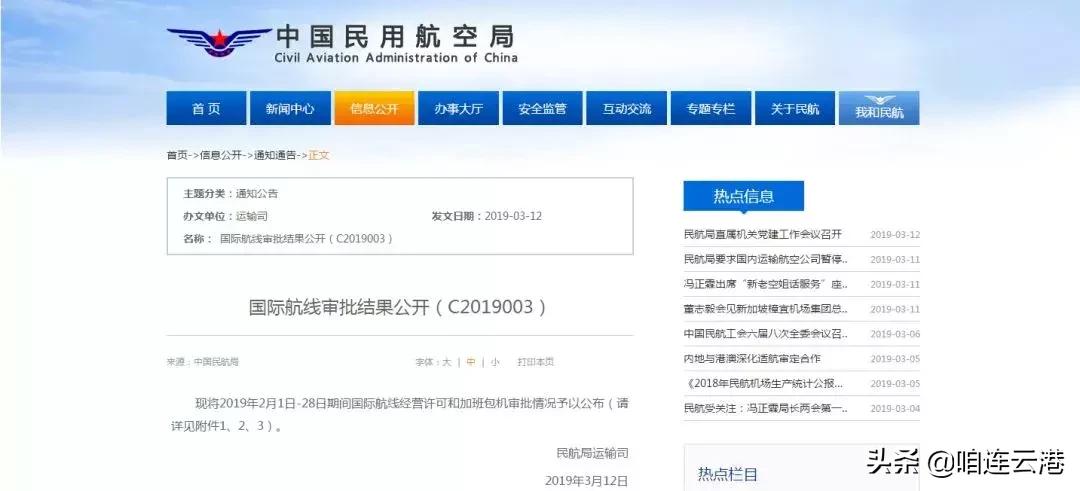Viewport: 1080px width, 491px height.
Task: Click 正文 in the breadcrumb
Action: tap(319, 156)
